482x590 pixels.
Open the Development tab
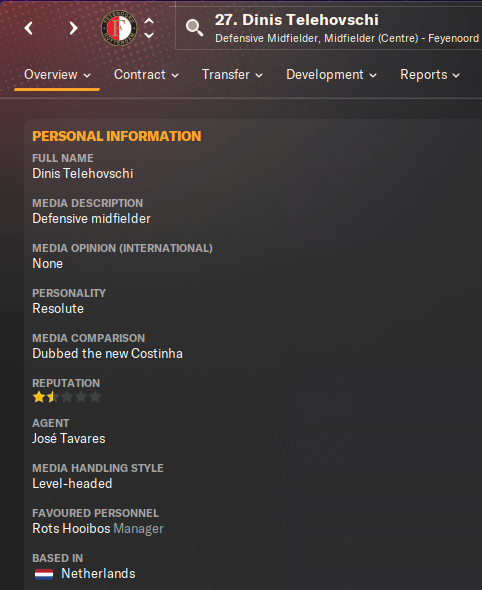(331, 75)
